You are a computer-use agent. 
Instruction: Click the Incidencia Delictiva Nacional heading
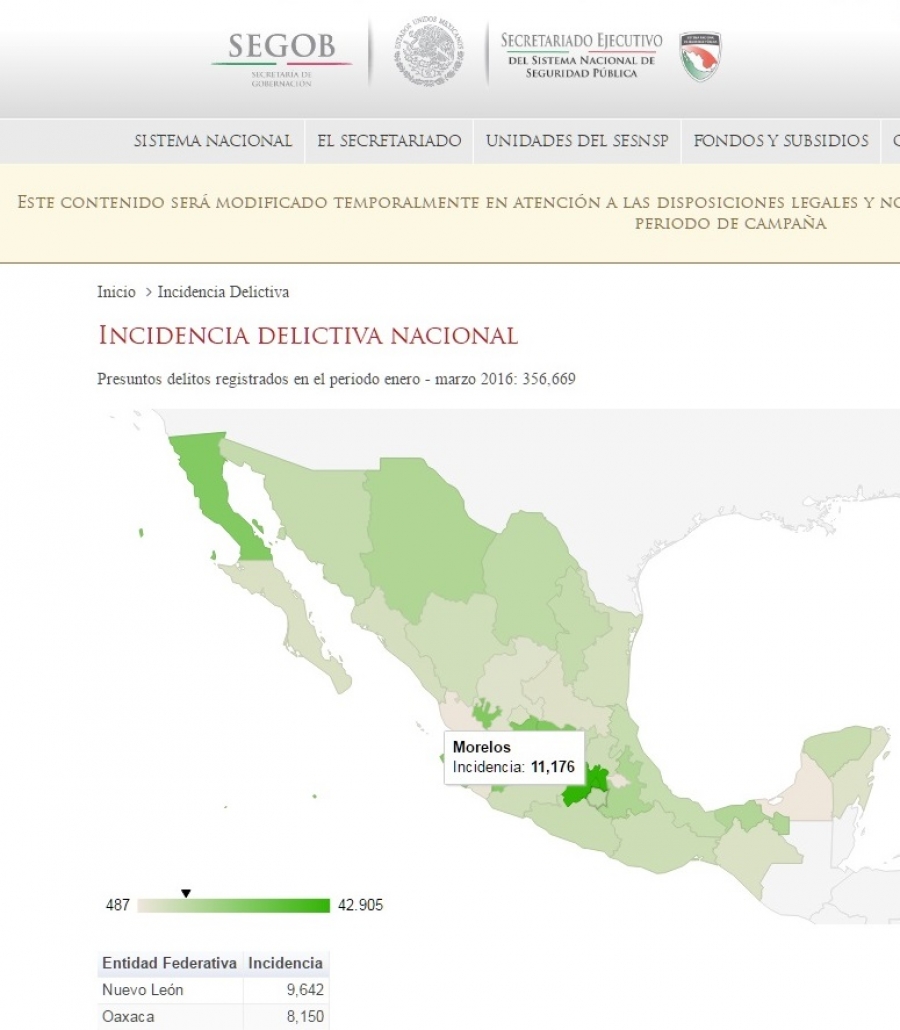click(308, 336)
